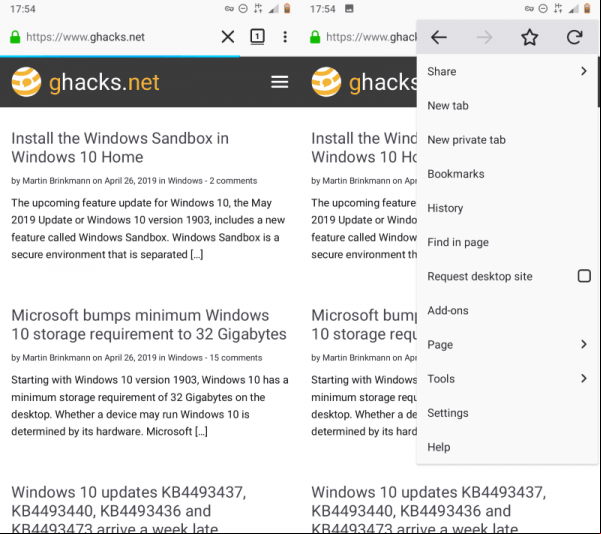The image size is (601, 534).
Task: Tap the do-not-disturb icon in left status bar
Action: point(243,8)
